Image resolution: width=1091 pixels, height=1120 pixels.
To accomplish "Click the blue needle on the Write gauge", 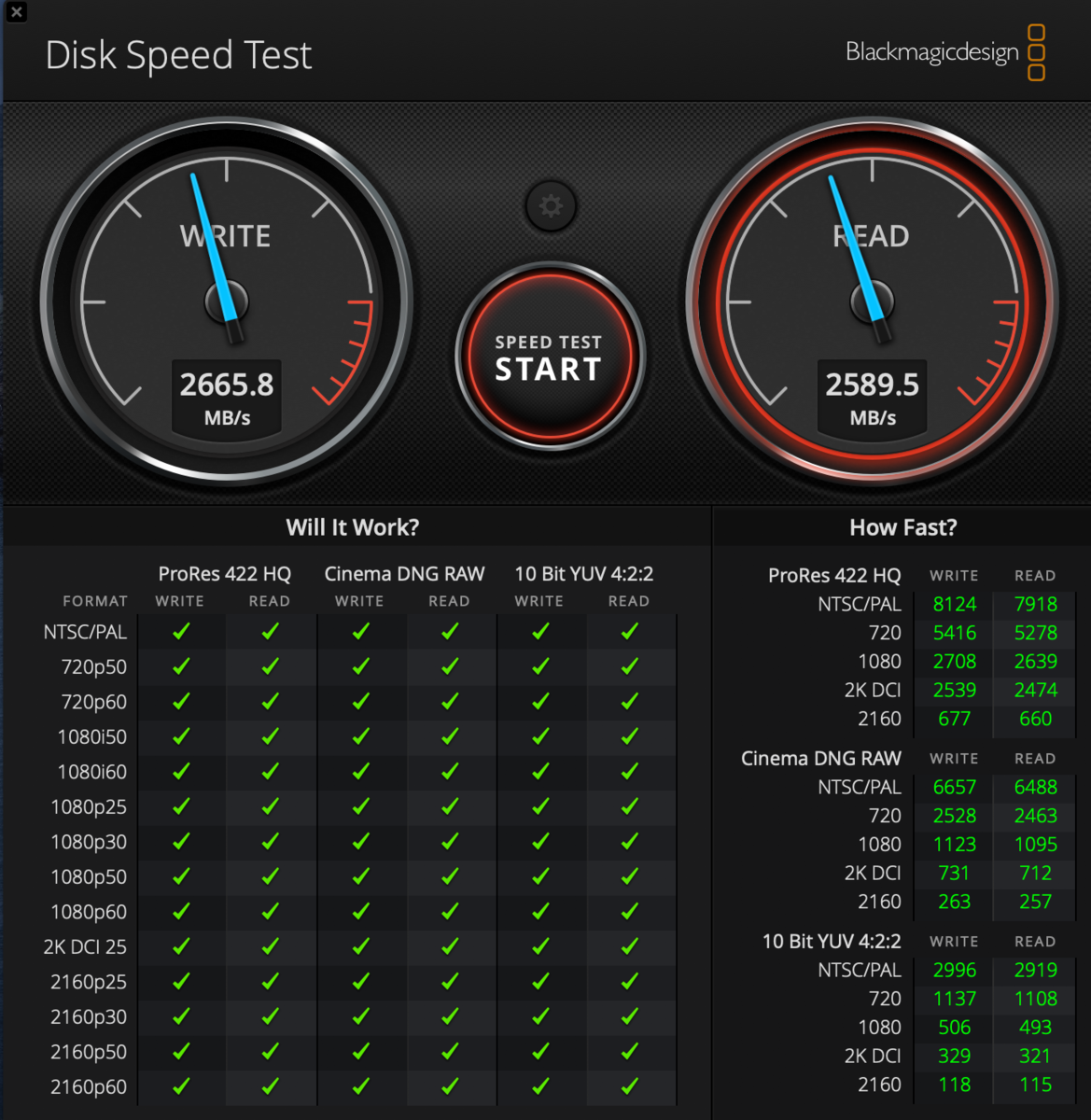I will [x=211, y=245].
